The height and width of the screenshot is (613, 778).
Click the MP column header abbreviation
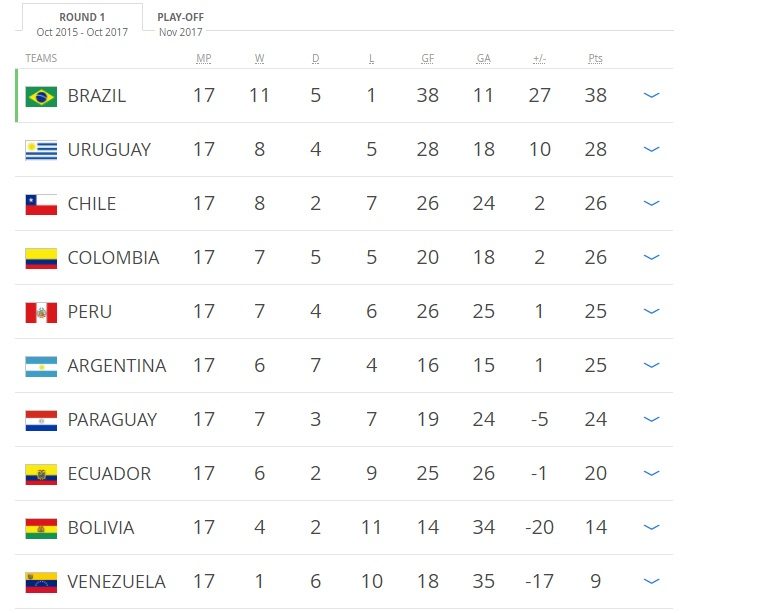point(203,59)
